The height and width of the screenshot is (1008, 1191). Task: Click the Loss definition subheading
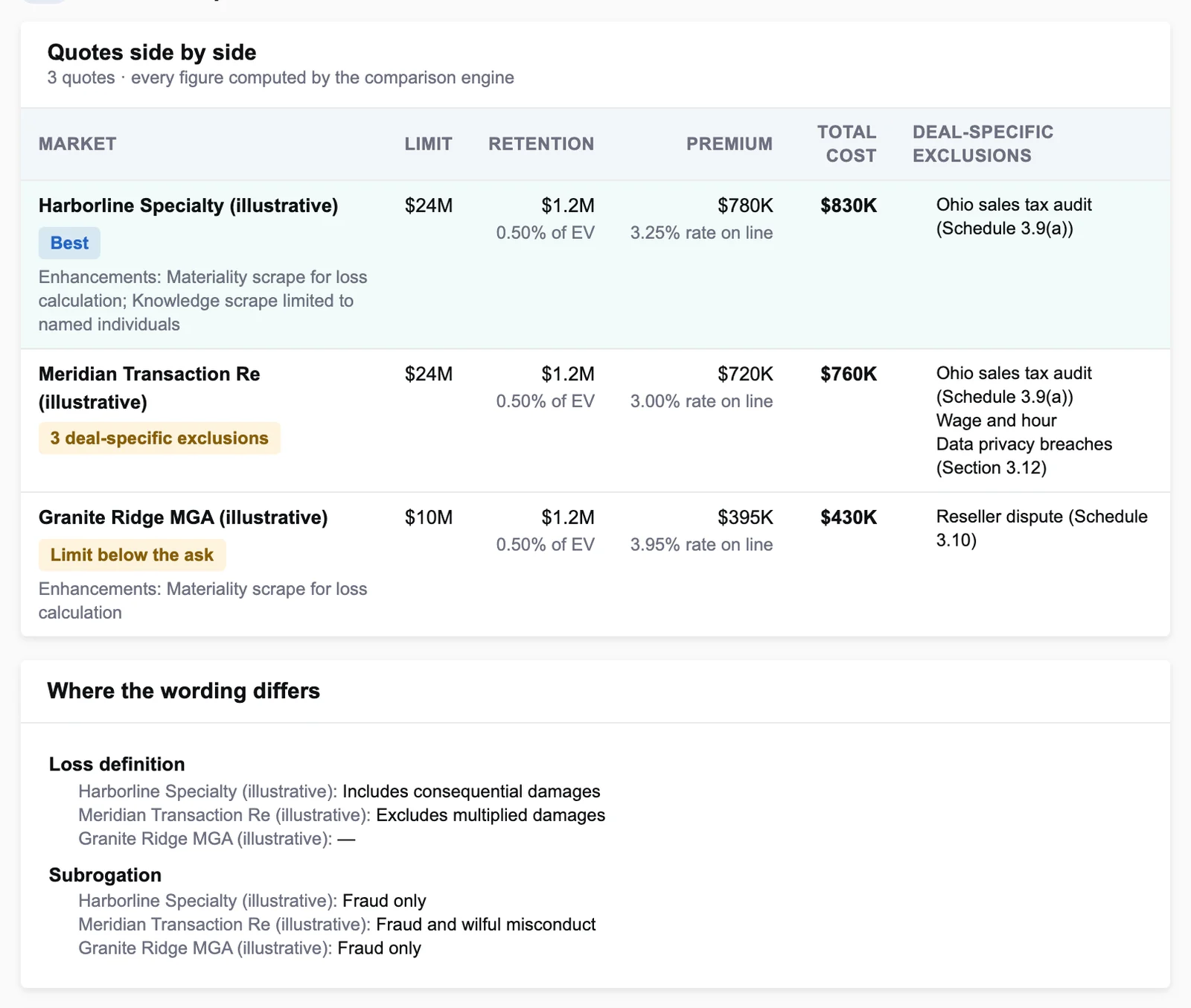point(117,765)
